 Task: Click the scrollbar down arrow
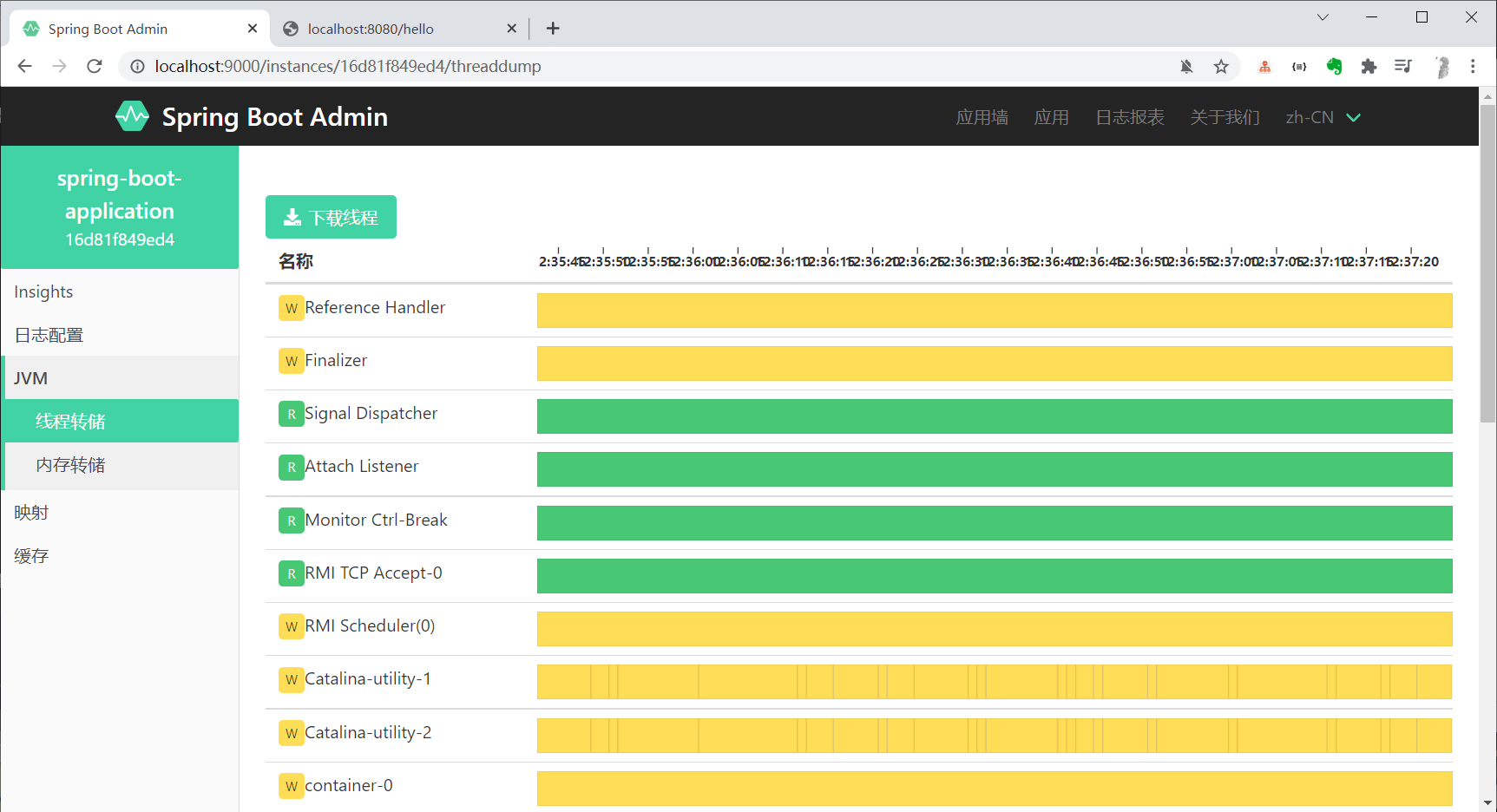coord(1487,803)
